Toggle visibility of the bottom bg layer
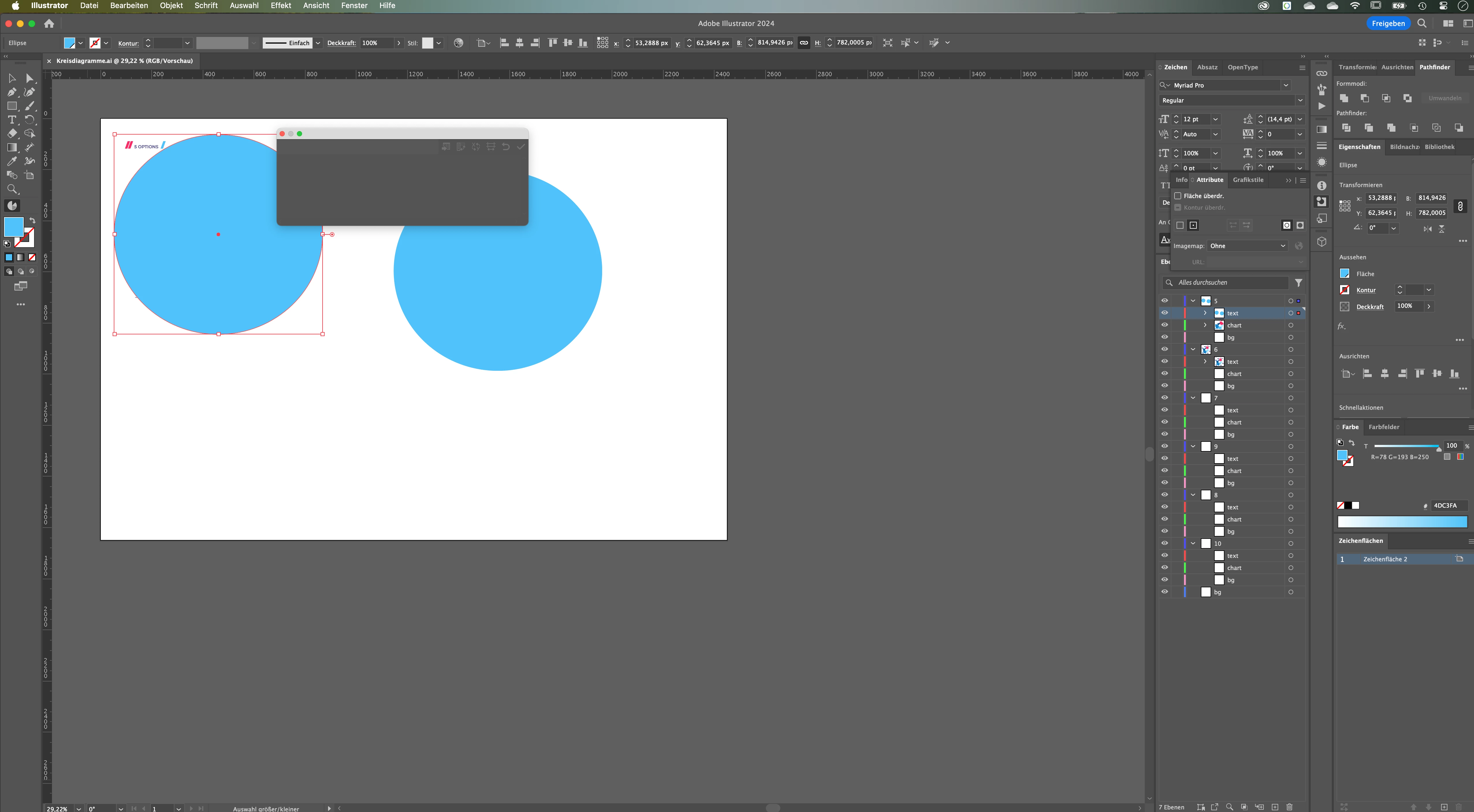The height and width of the screenshot is (812, 1474). 1164,592
